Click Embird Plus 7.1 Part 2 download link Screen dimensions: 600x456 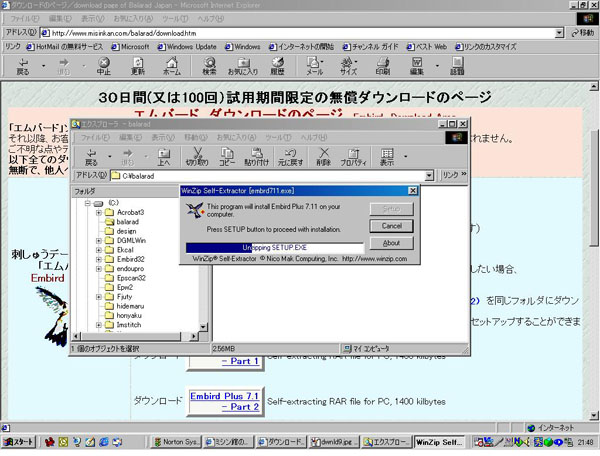tap(225, 401)
